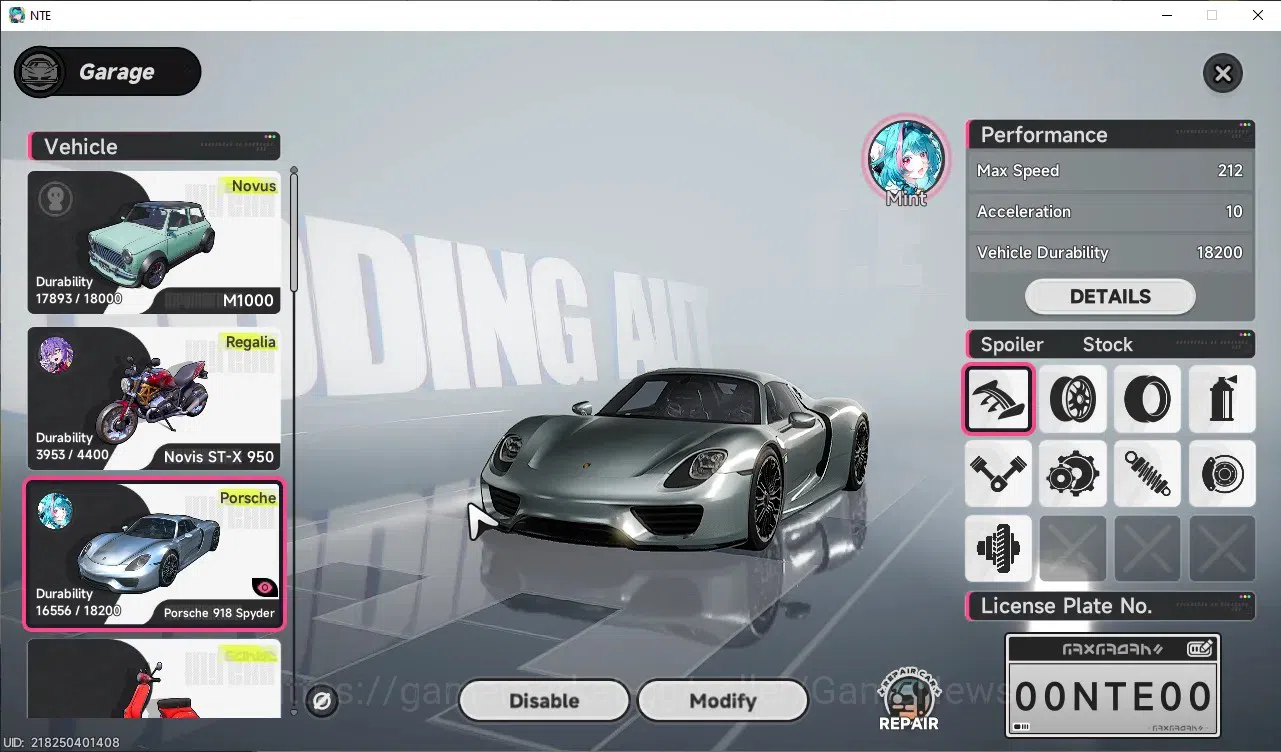1281x752 pixels.
Task: Click the NTE app icon in title bar
Action: [x=16, y=15]
